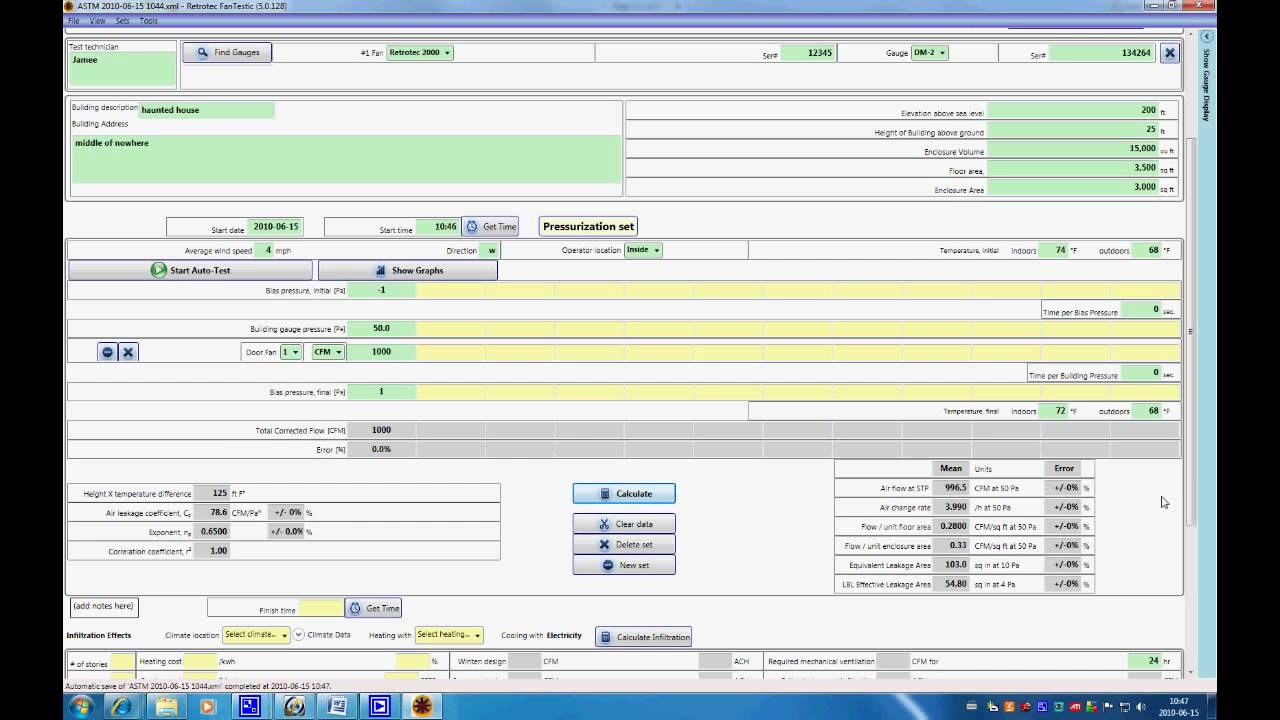Open the #1 Fan Retrotec 2000 dropdown

click(x=420, y=53)
